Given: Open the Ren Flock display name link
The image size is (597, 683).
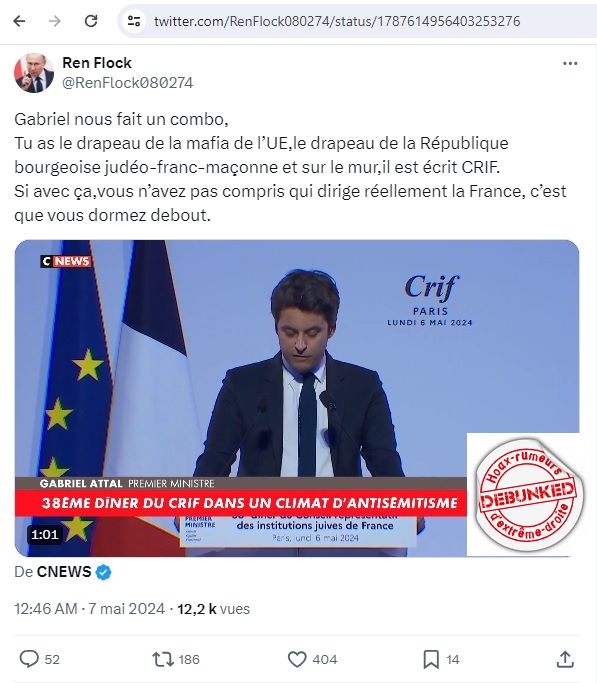Looking at the screenshot, I should (97, 63).
